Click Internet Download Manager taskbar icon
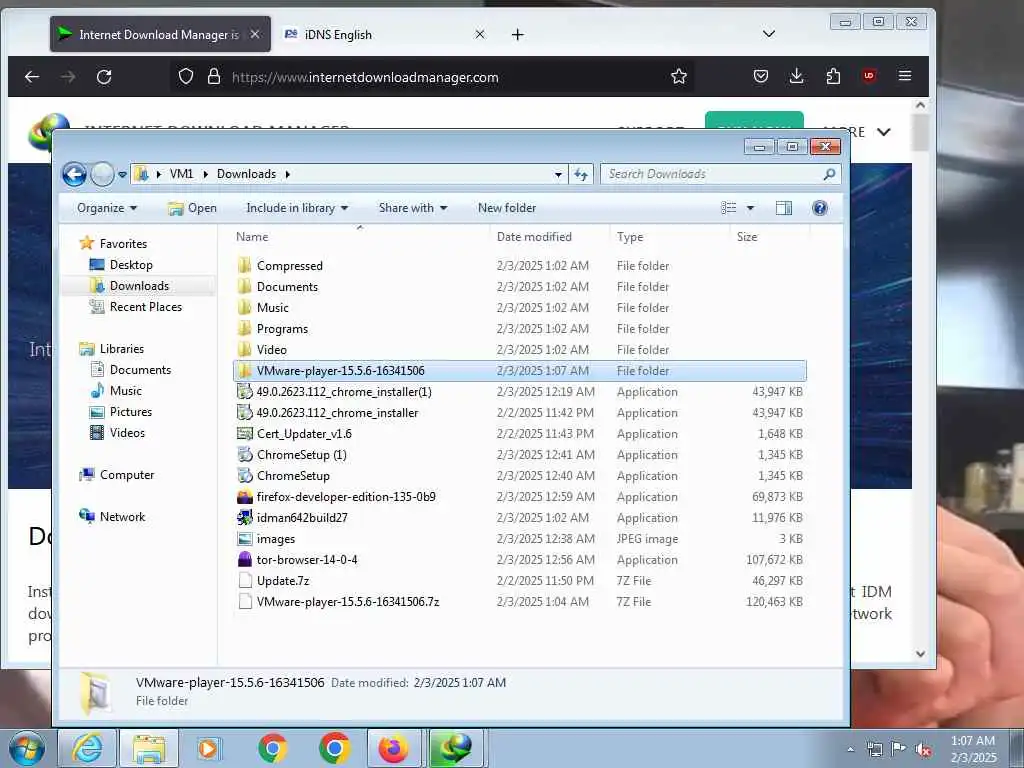This screenshot has width=1024, height=768. point(456,748)
